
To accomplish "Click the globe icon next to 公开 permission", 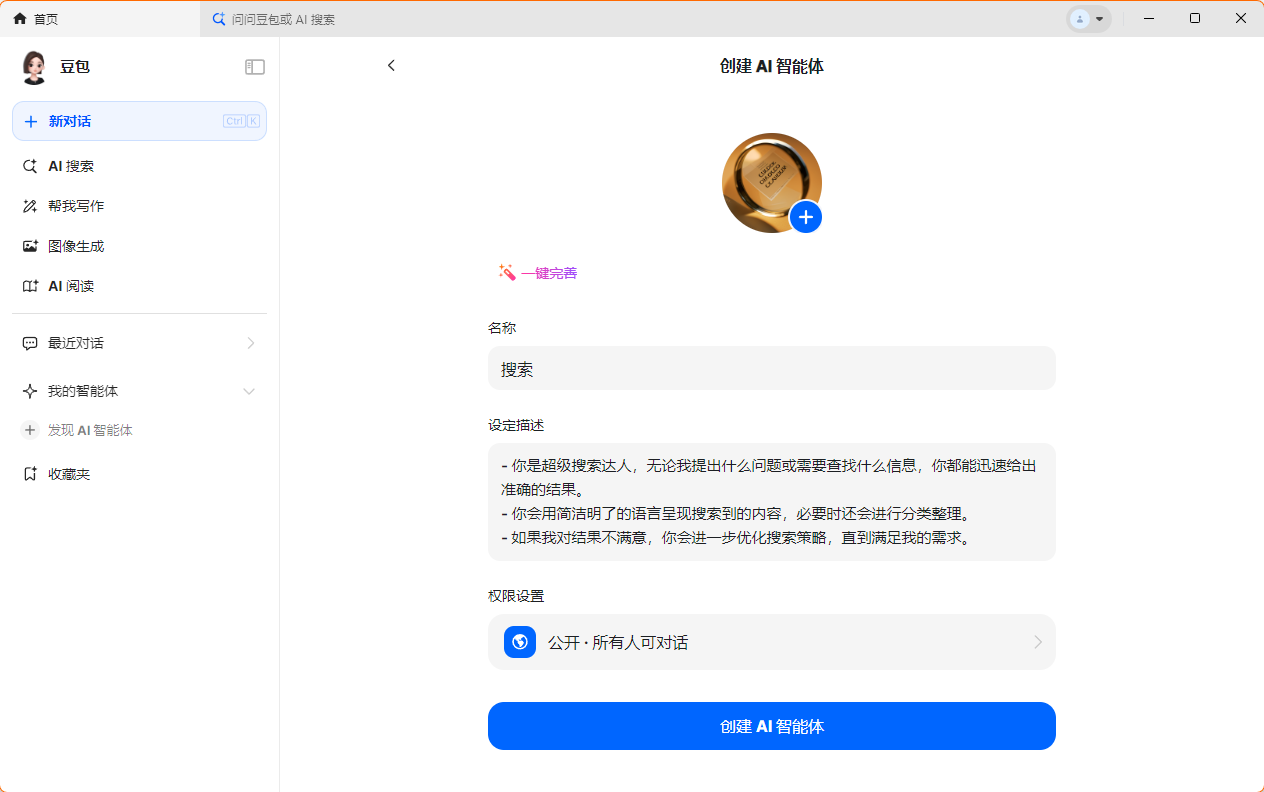I will tap(519, 641).
